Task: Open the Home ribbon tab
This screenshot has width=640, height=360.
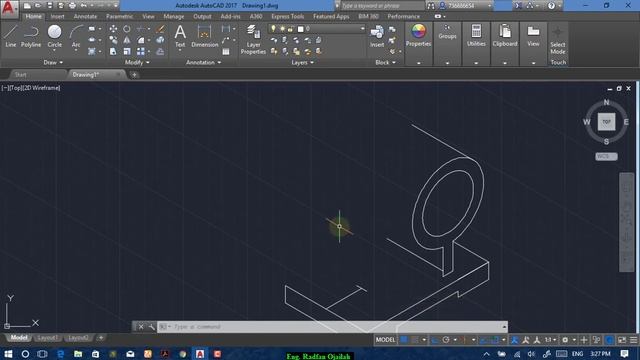Action: 33,16
